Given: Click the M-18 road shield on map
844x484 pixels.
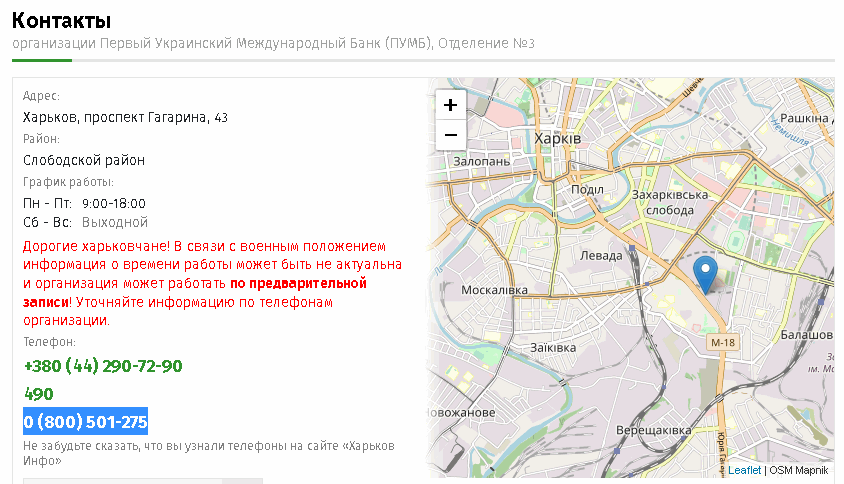Looking at the screenshot, I should tap(722, 342).
